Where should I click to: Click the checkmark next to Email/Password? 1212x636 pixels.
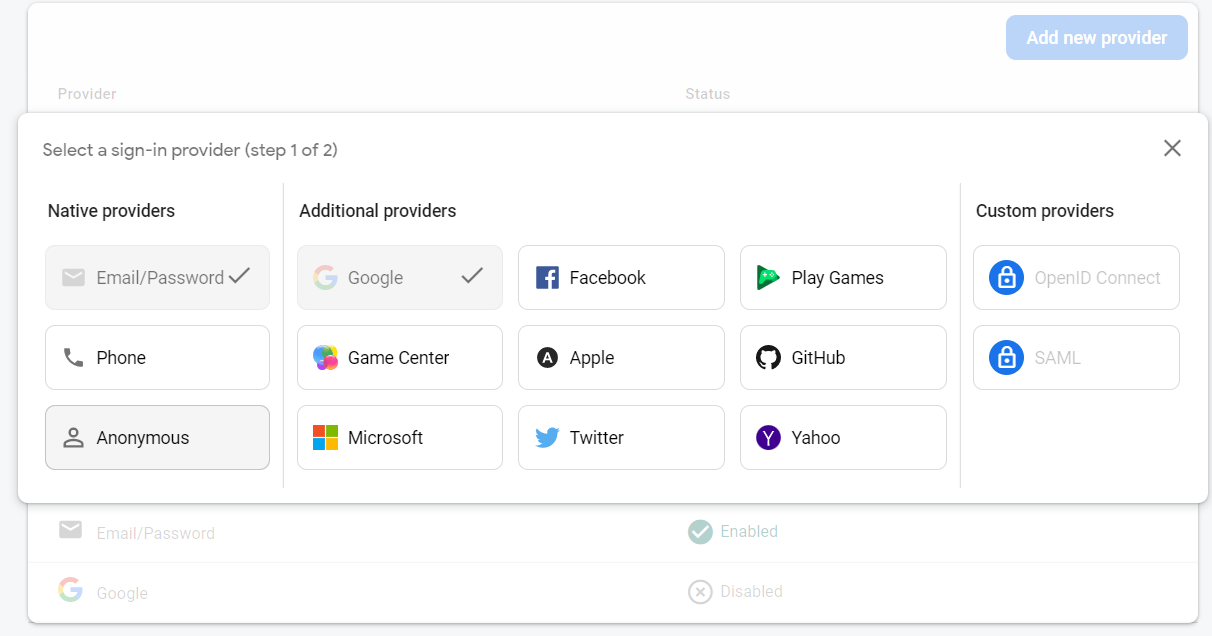click(239, 277)
